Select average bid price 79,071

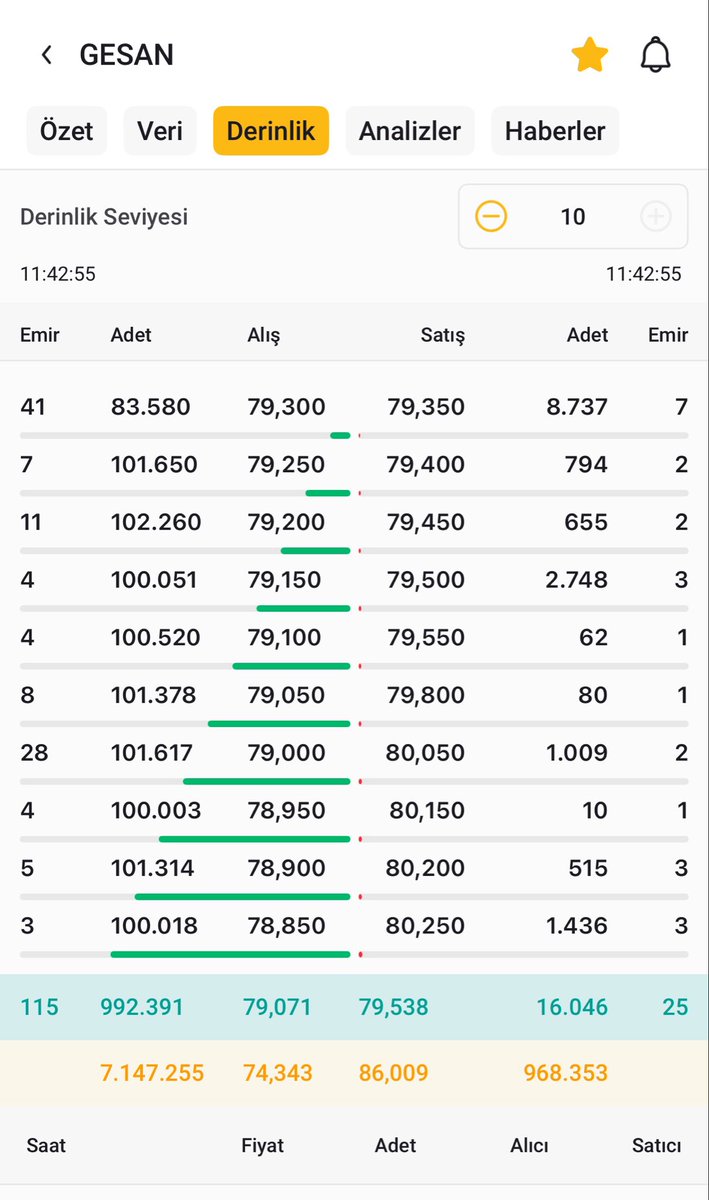277,1007
